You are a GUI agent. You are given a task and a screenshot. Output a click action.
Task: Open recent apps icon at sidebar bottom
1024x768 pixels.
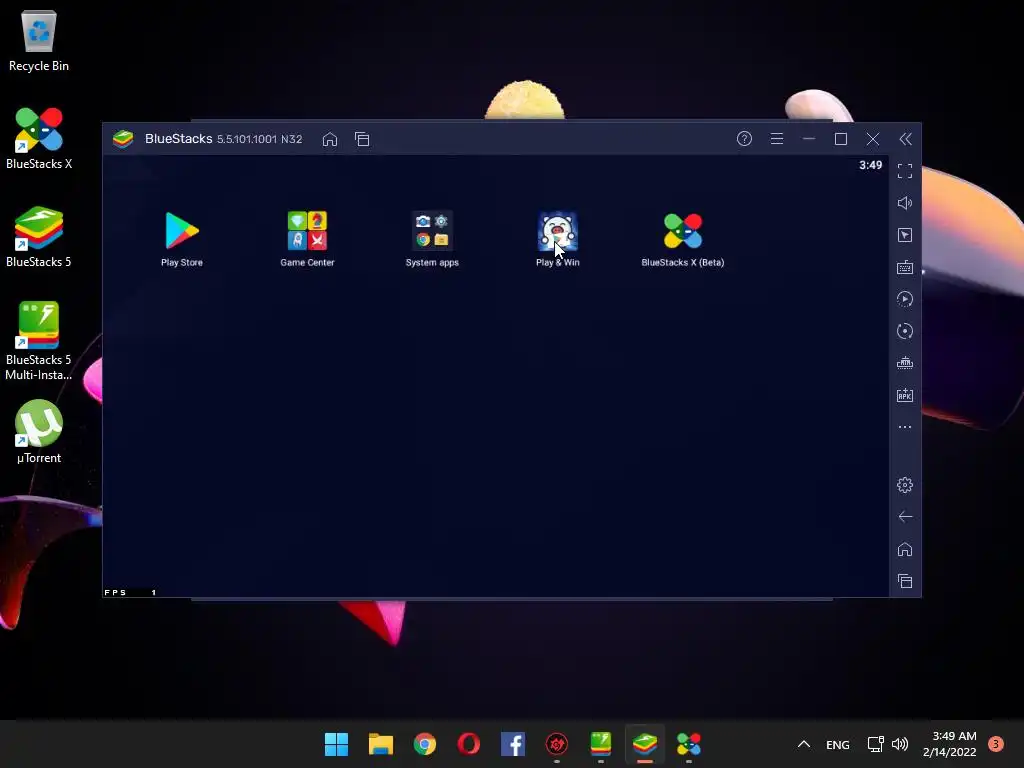[904, 581]
